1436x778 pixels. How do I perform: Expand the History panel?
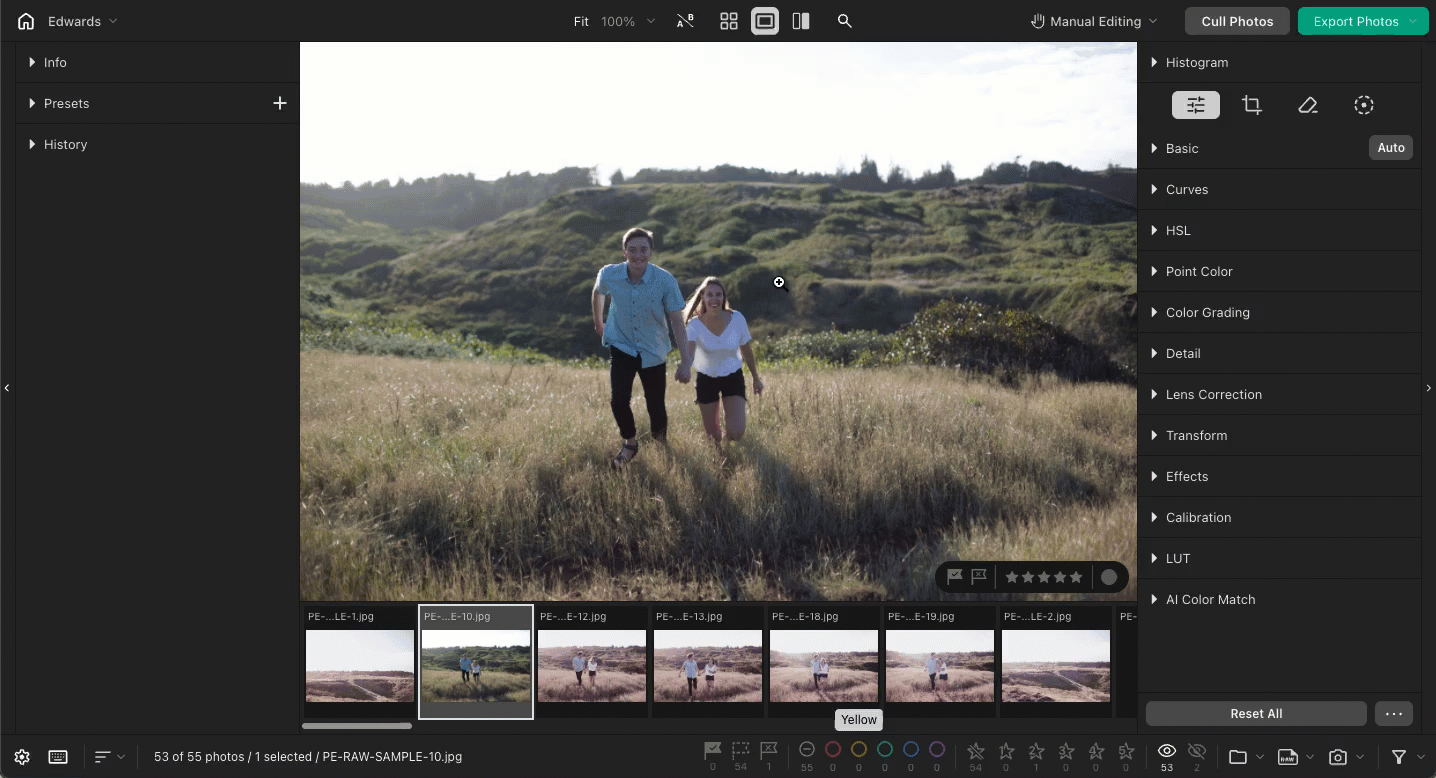[157, 144]
